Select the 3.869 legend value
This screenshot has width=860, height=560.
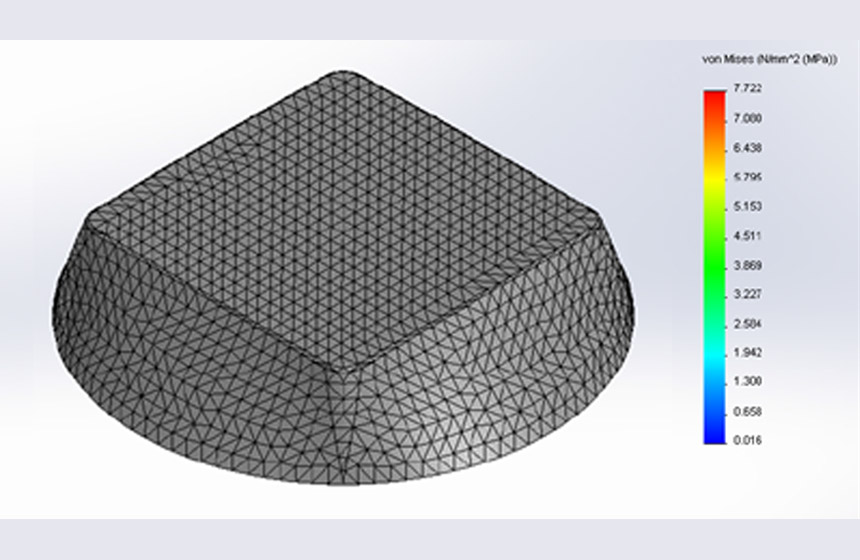[x=748, y=265]
